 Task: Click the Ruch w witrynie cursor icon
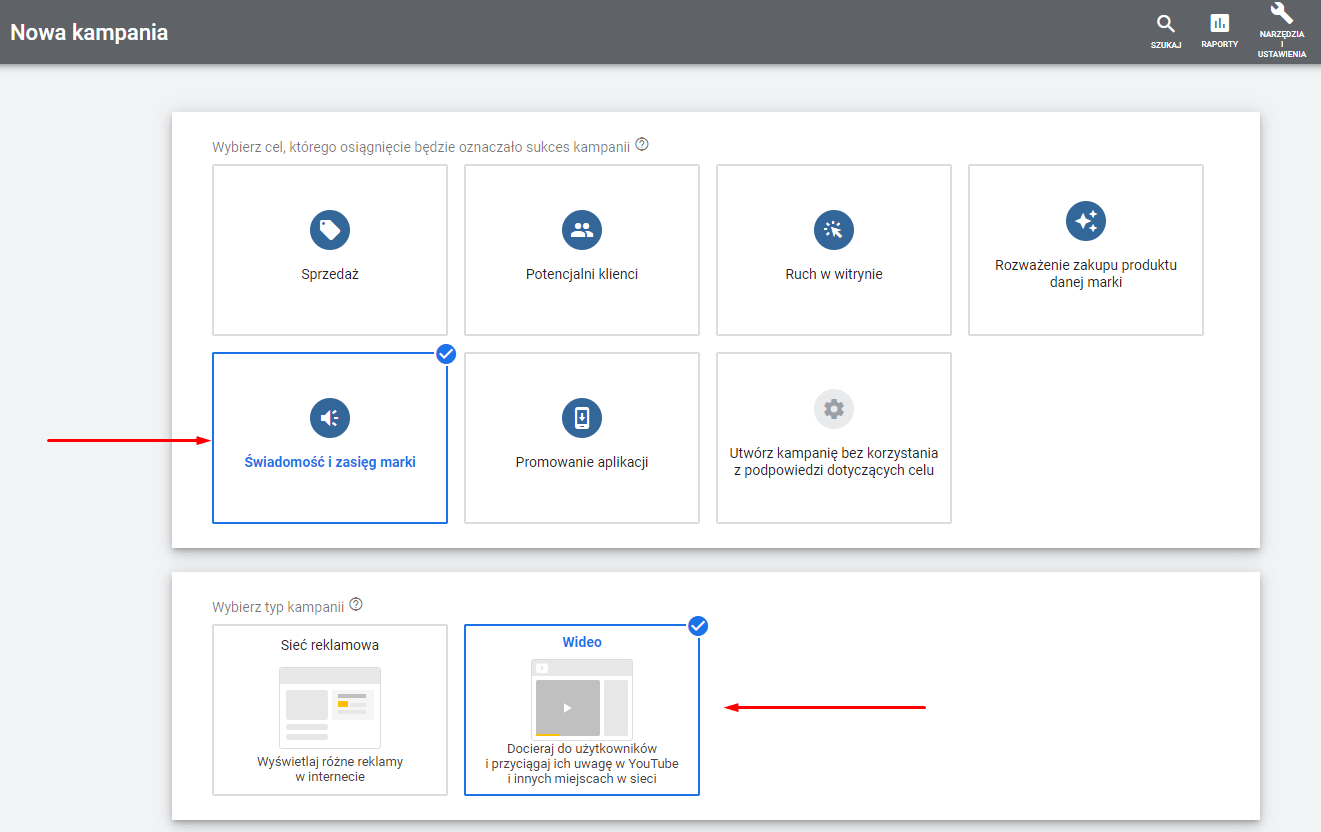(x=834, y=230)
